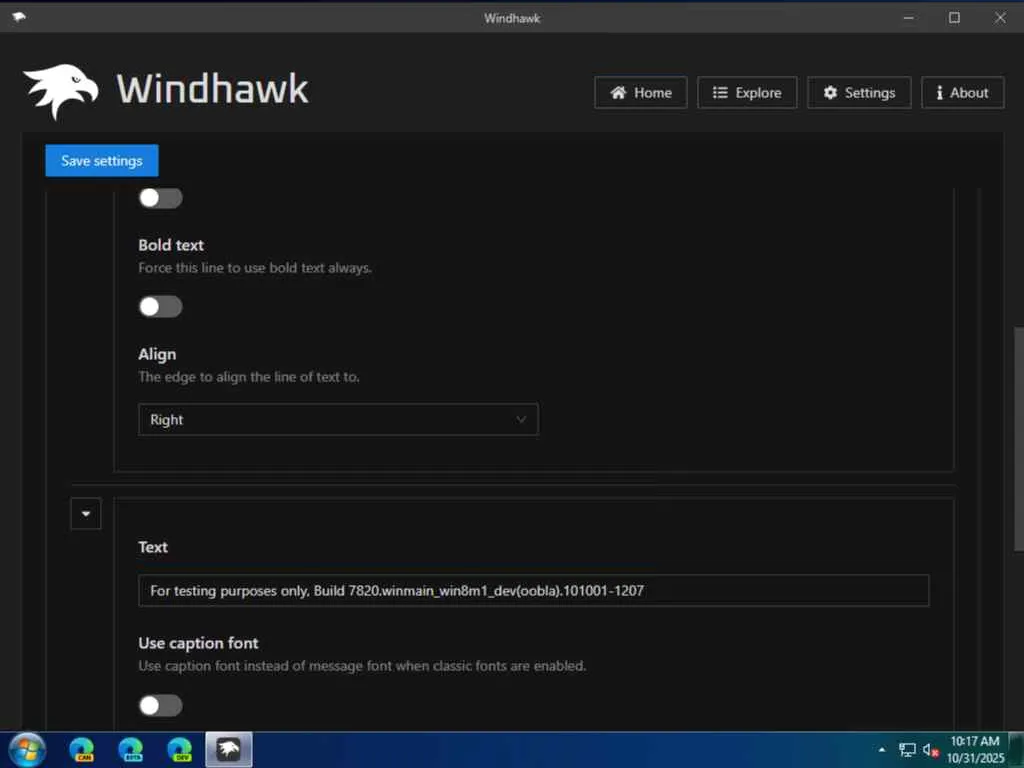Click the Windhawk taskbar button
Image resolution: width=1024 pixels, height=768 pixels.
coord(229,750)
